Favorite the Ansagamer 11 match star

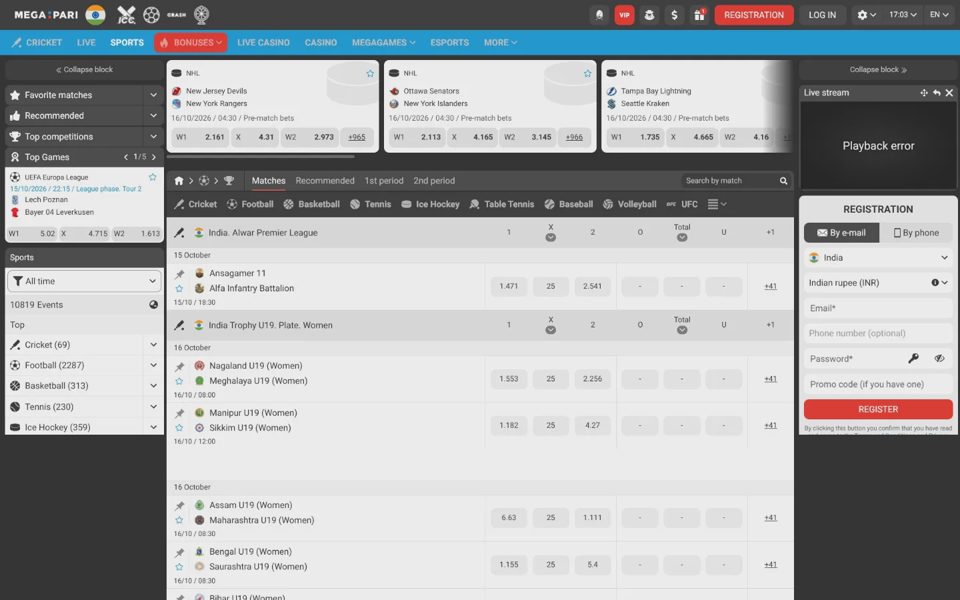tap(179, 288)
